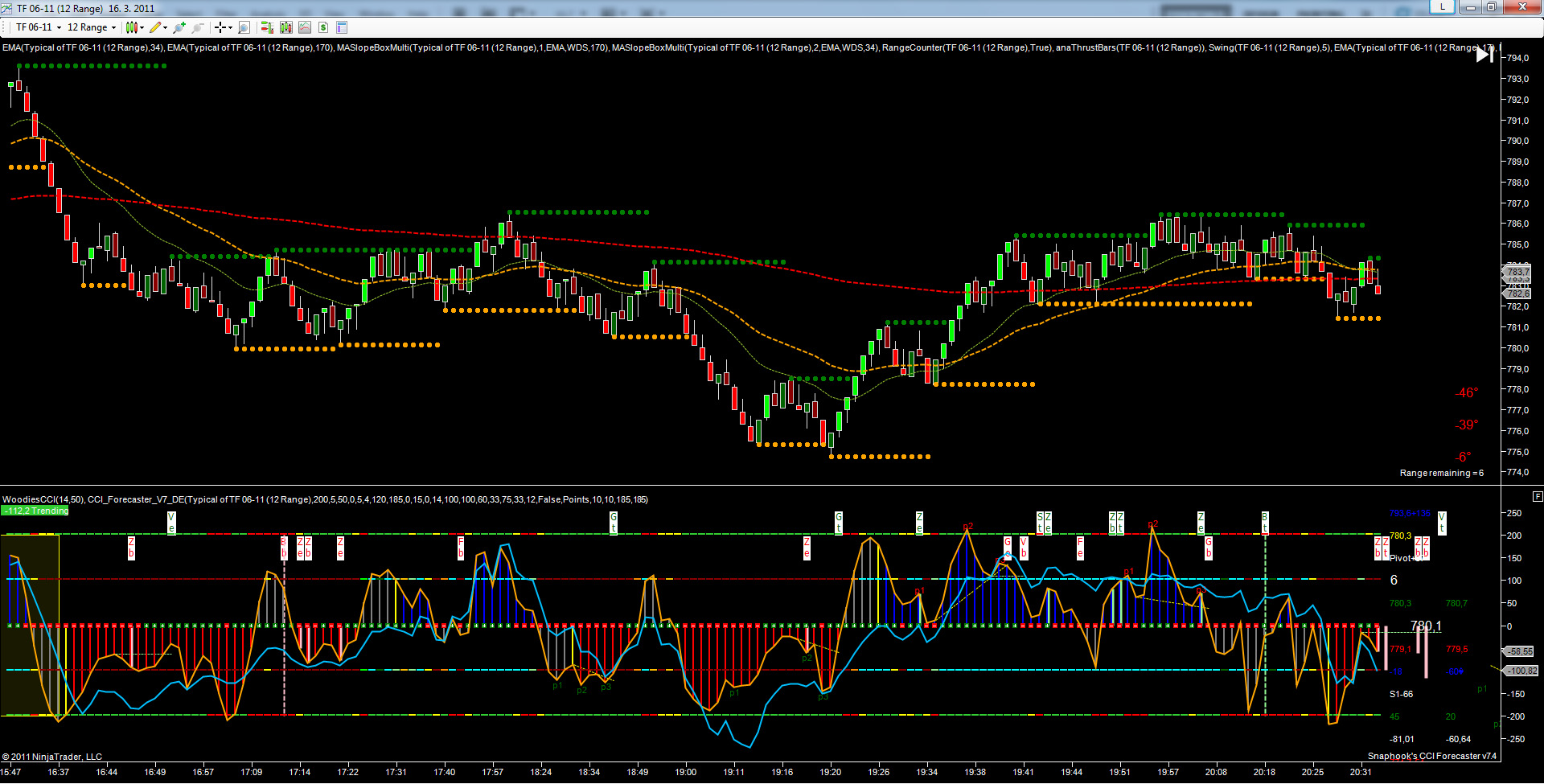This screenshot has width=1544, height=784.
Task: Open the Strategies dollar-sign icon
Action: coord(323,27)
